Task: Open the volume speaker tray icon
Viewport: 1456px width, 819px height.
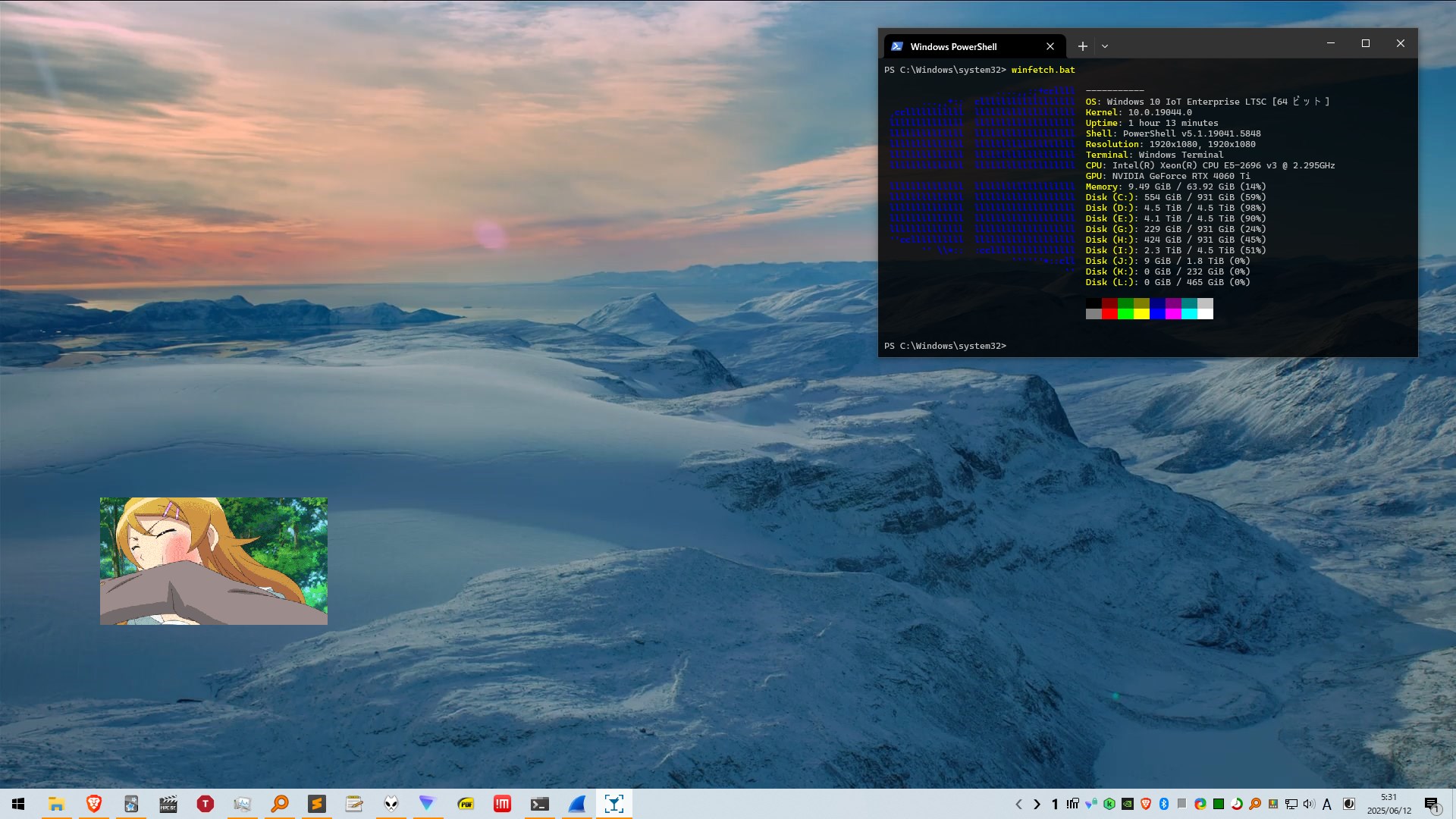Action: coord(1310,804)
